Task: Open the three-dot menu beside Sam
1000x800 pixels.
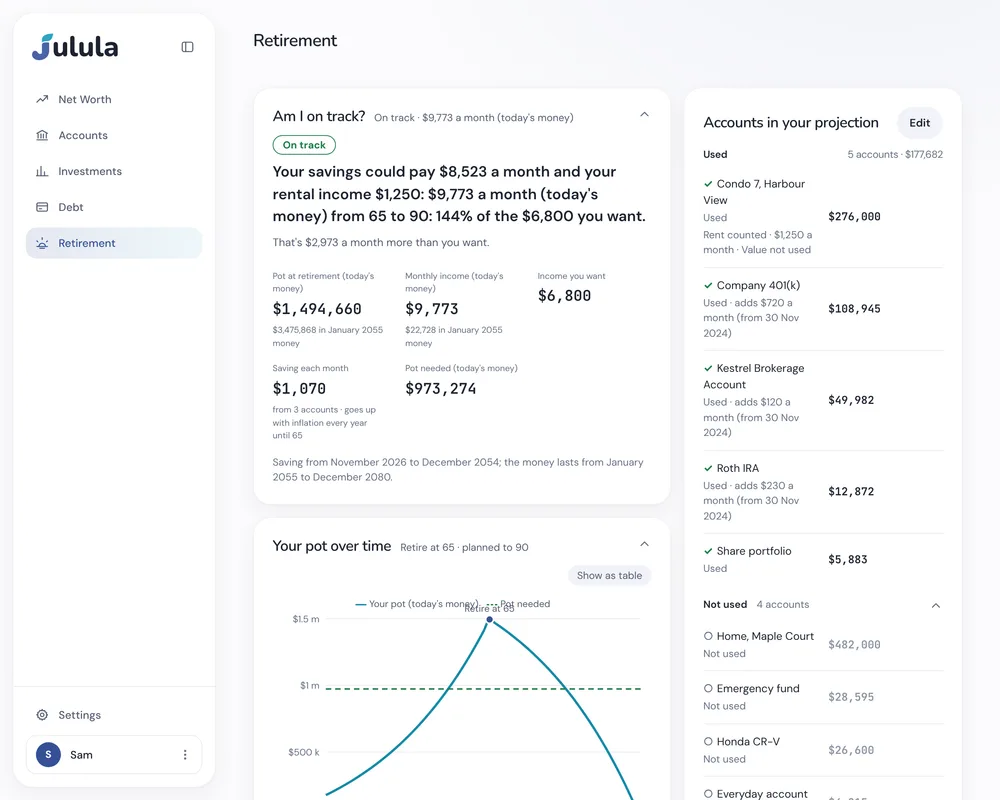Action: [185, 755]
